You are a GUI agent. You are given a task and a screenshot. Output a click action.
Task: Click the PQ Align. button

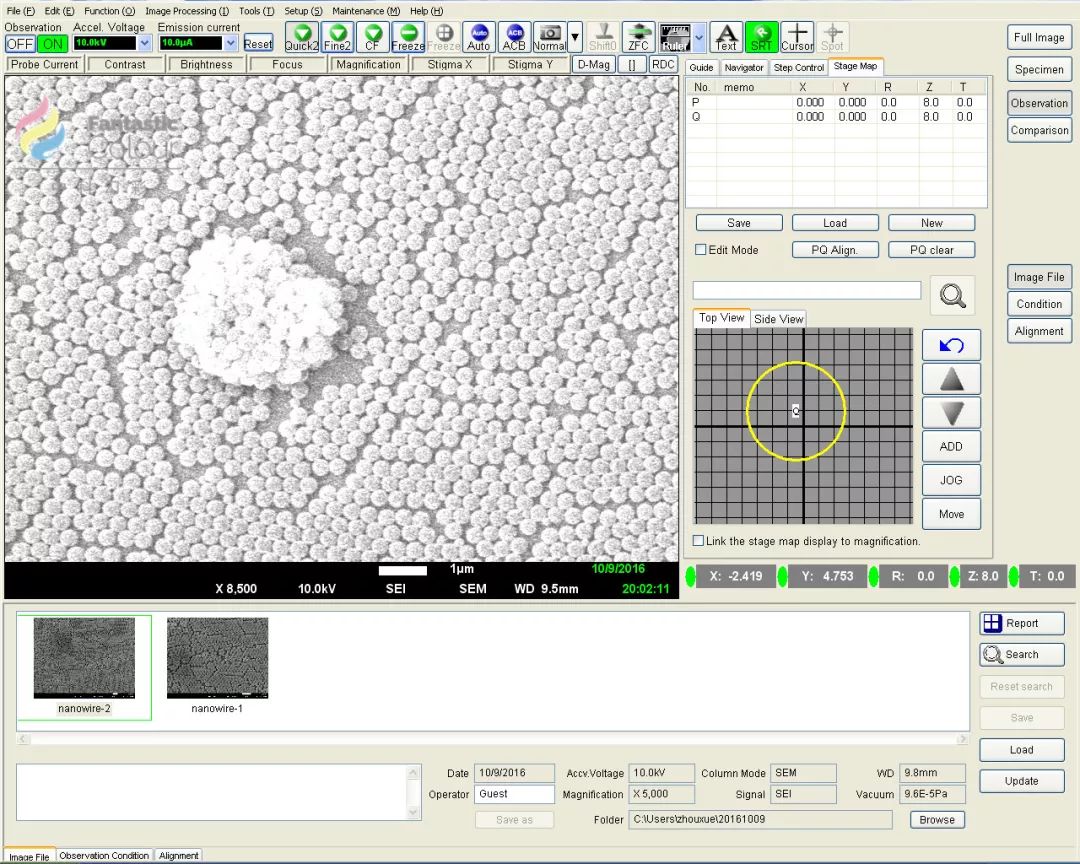coord(835,250)
